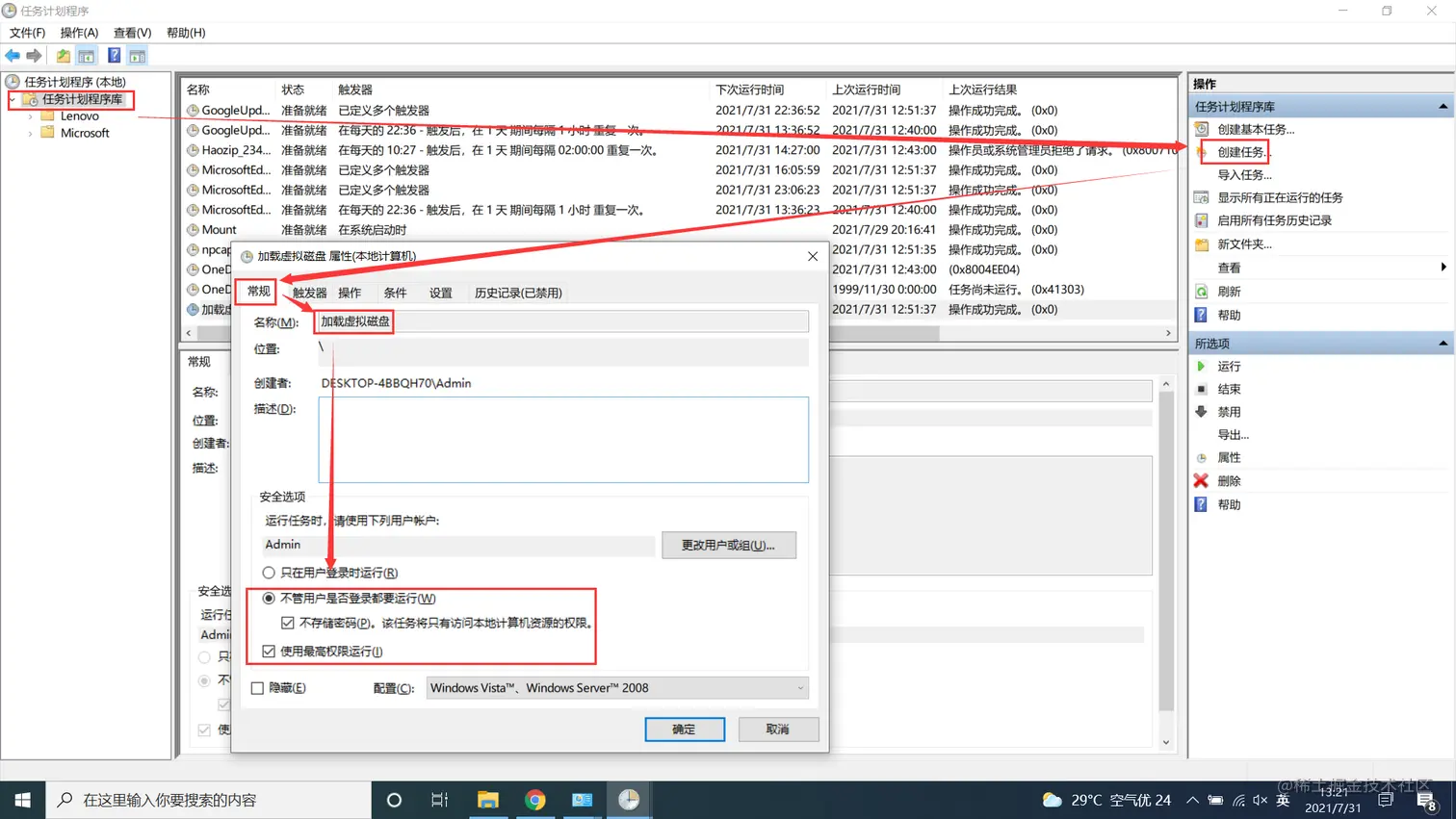Click the 取消 button
The width and height of the screenshot is (1456, 819).
coord(778,729)
